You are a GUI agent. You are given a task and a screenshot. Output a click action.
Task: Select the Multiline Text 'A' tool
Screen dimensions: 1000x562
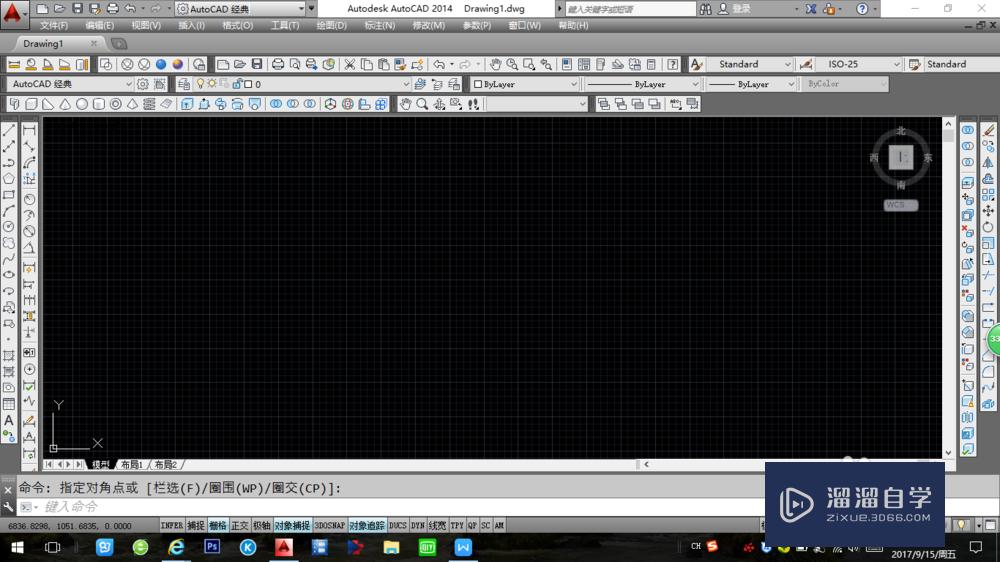pyautogui.click(x=9, y=420)
